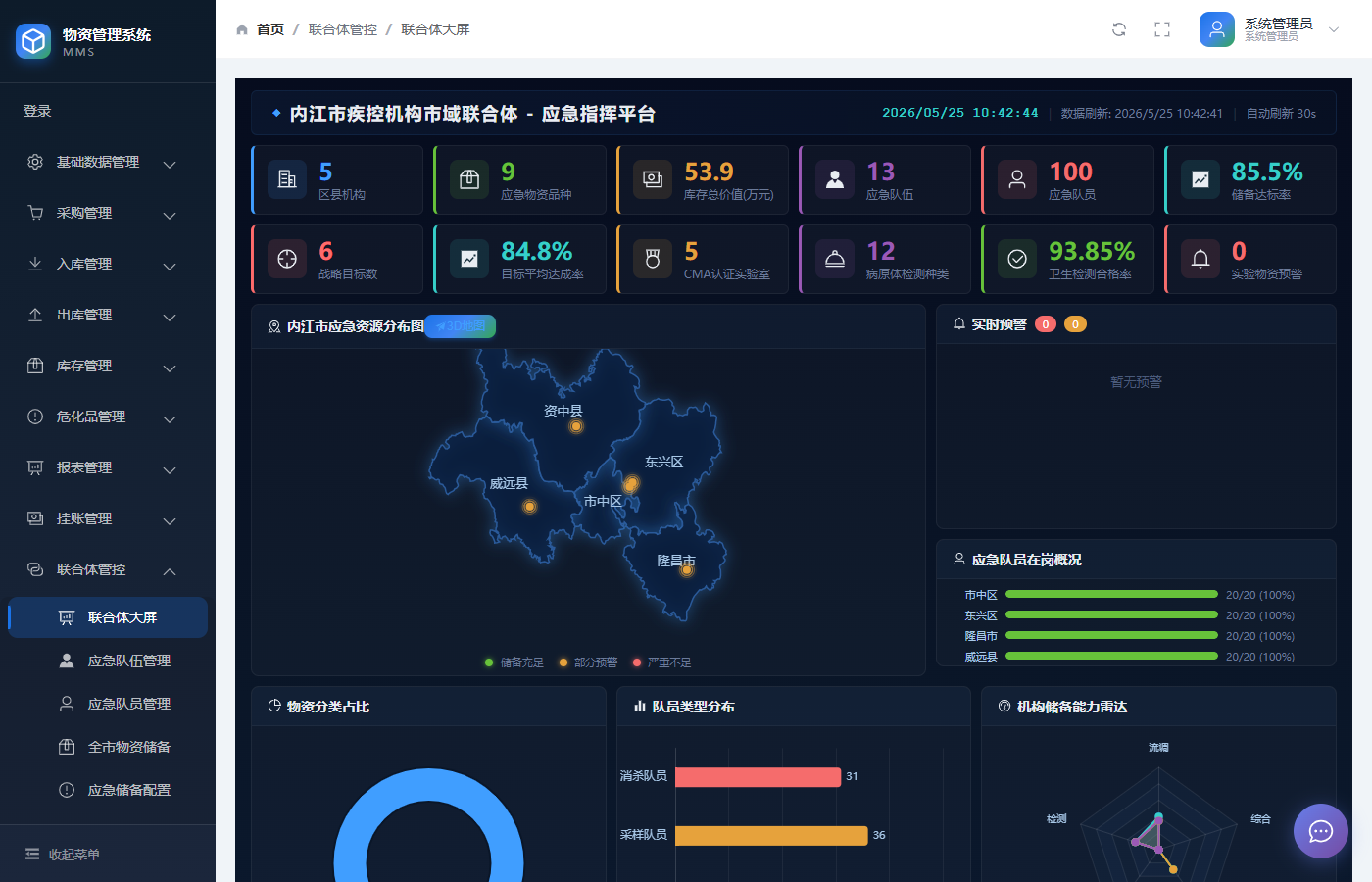Click the 采购管理 cart icon
The width and height of the screenshot is (1372, 882).
[35, 213]
